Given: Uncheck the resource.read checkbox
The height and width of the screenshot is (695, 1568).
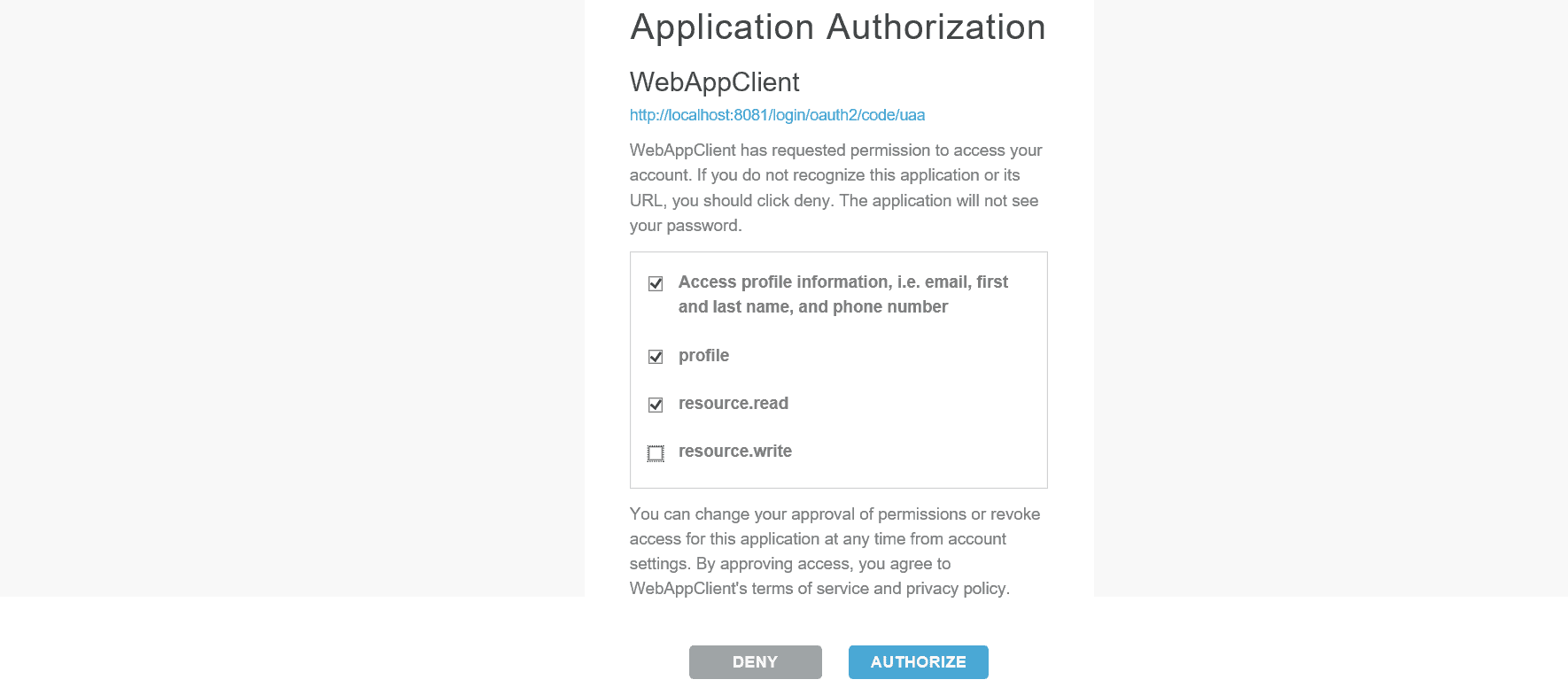Looking at the screenshot, I should point(656,405).
